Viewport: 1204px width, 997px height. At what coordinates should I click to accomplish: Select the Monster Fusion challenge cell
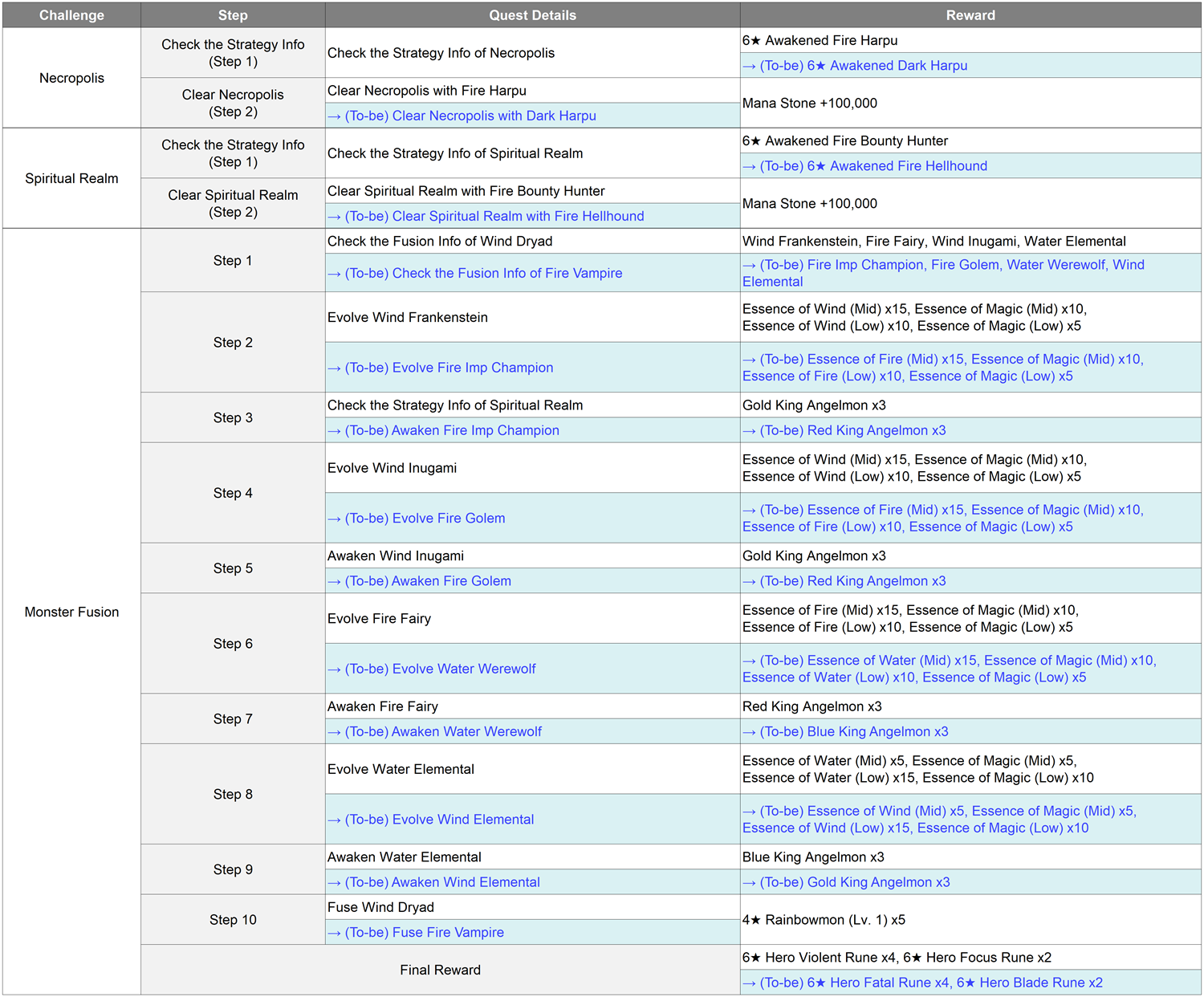71,612
